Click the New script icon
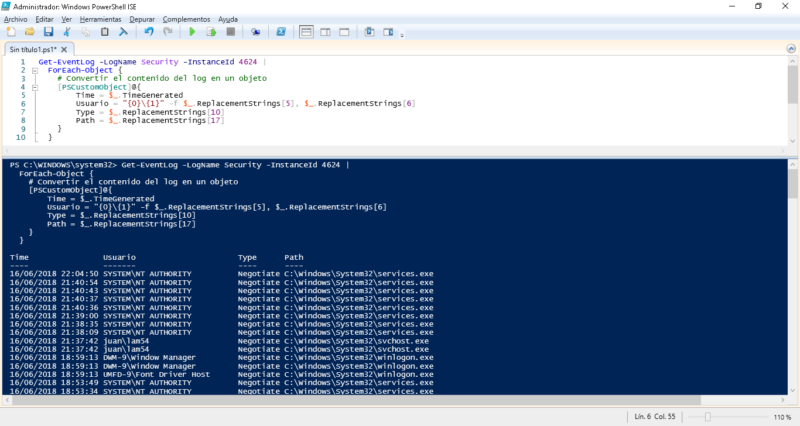800x426 pixels. click(x=11, y=32)
